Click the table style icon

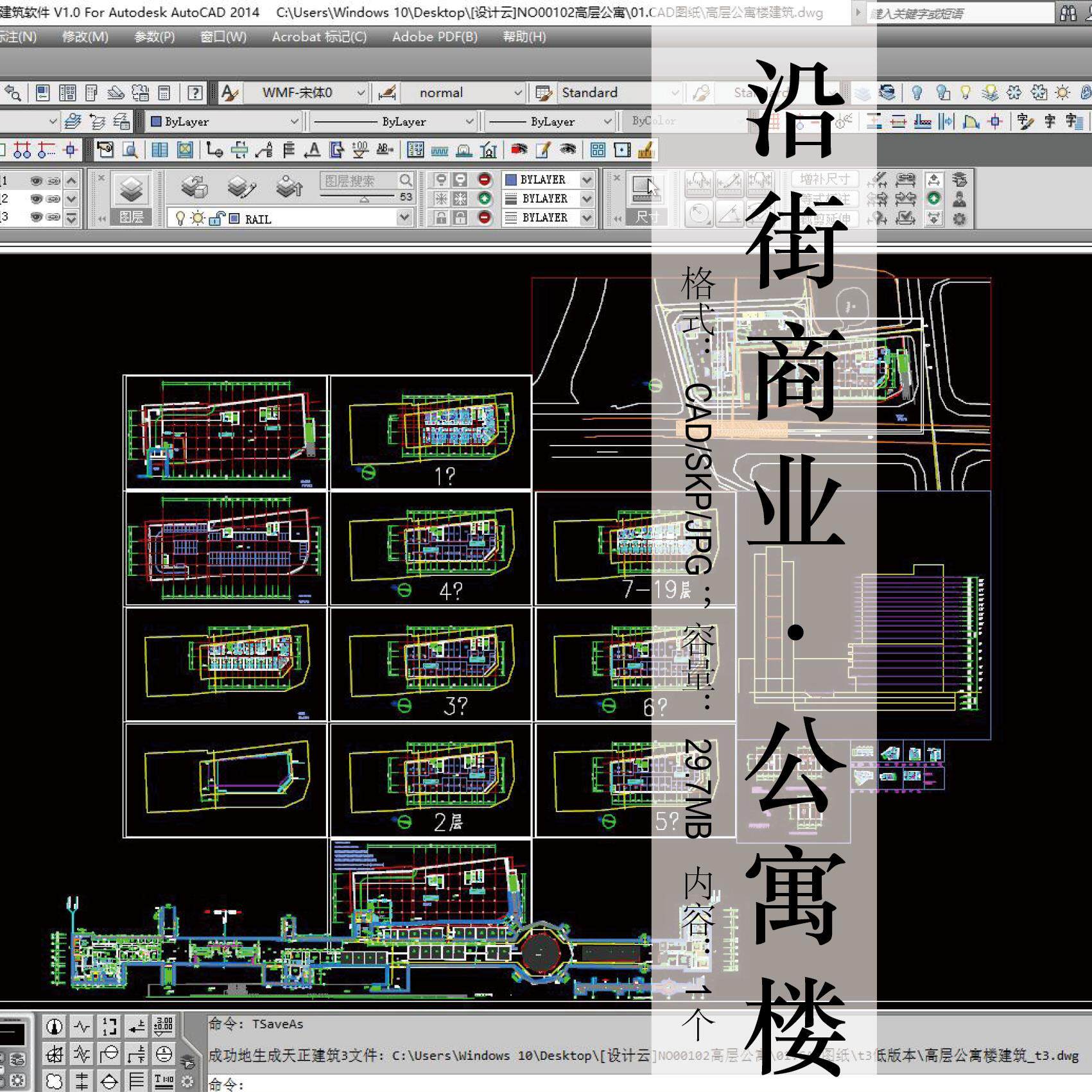pyautogui.click(x=544, y=93)
